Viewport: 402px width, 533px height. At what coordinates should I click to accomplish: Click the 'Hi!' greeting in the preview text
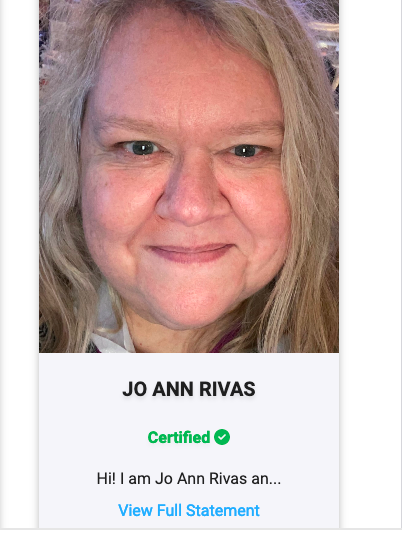point(106,479)
